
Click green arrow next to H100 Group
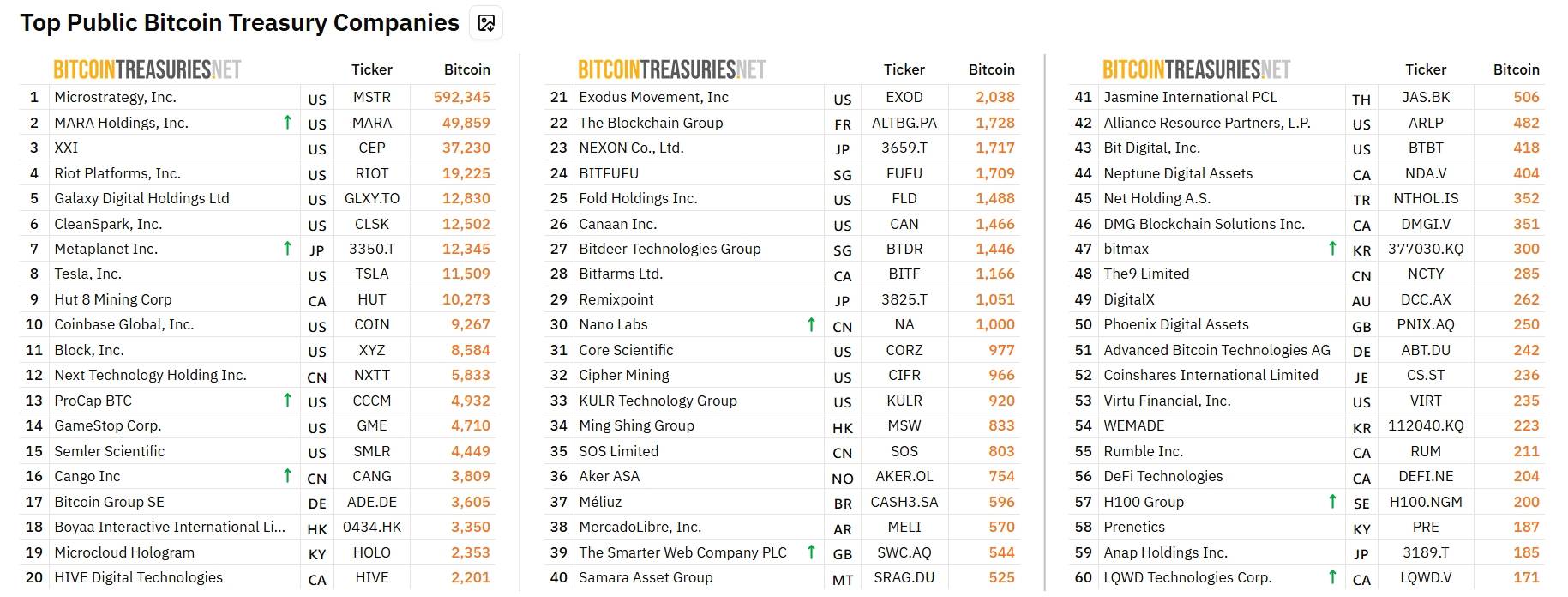click(1332, 502)
